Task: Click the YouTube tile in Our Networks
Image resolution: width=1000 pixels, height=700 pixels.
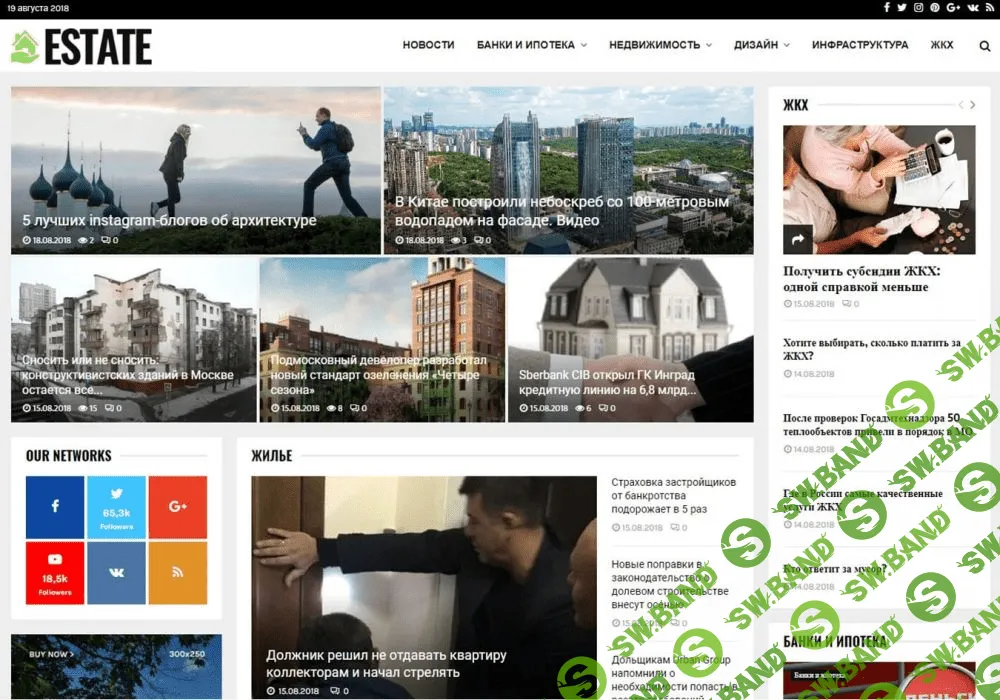Action: click(55, 573)
